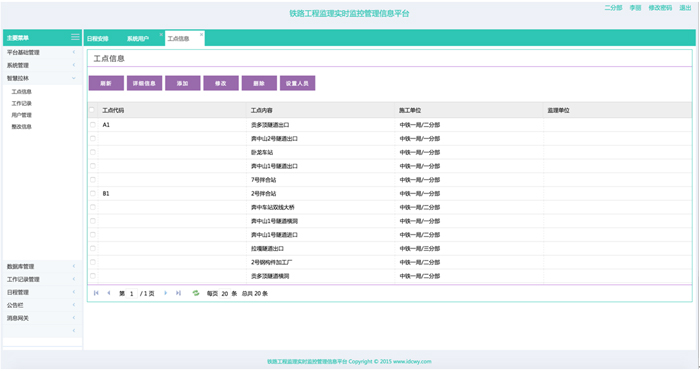Check the box for the 卧龙车站 row
The width and height of the screenshot is (700, 371).
point(93,152)
